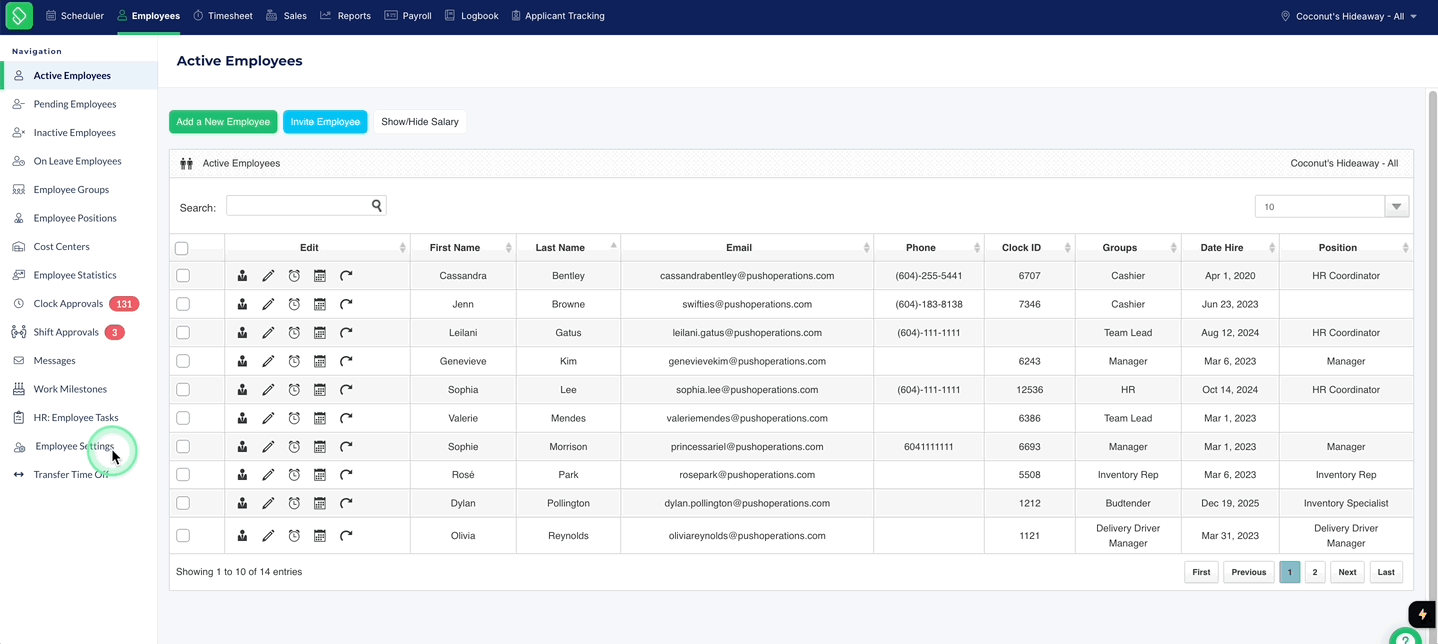This screenshot has width=1438, height=644.
Task: Click pencil edit icon for Olivia Reynolds
Action: 268,536
